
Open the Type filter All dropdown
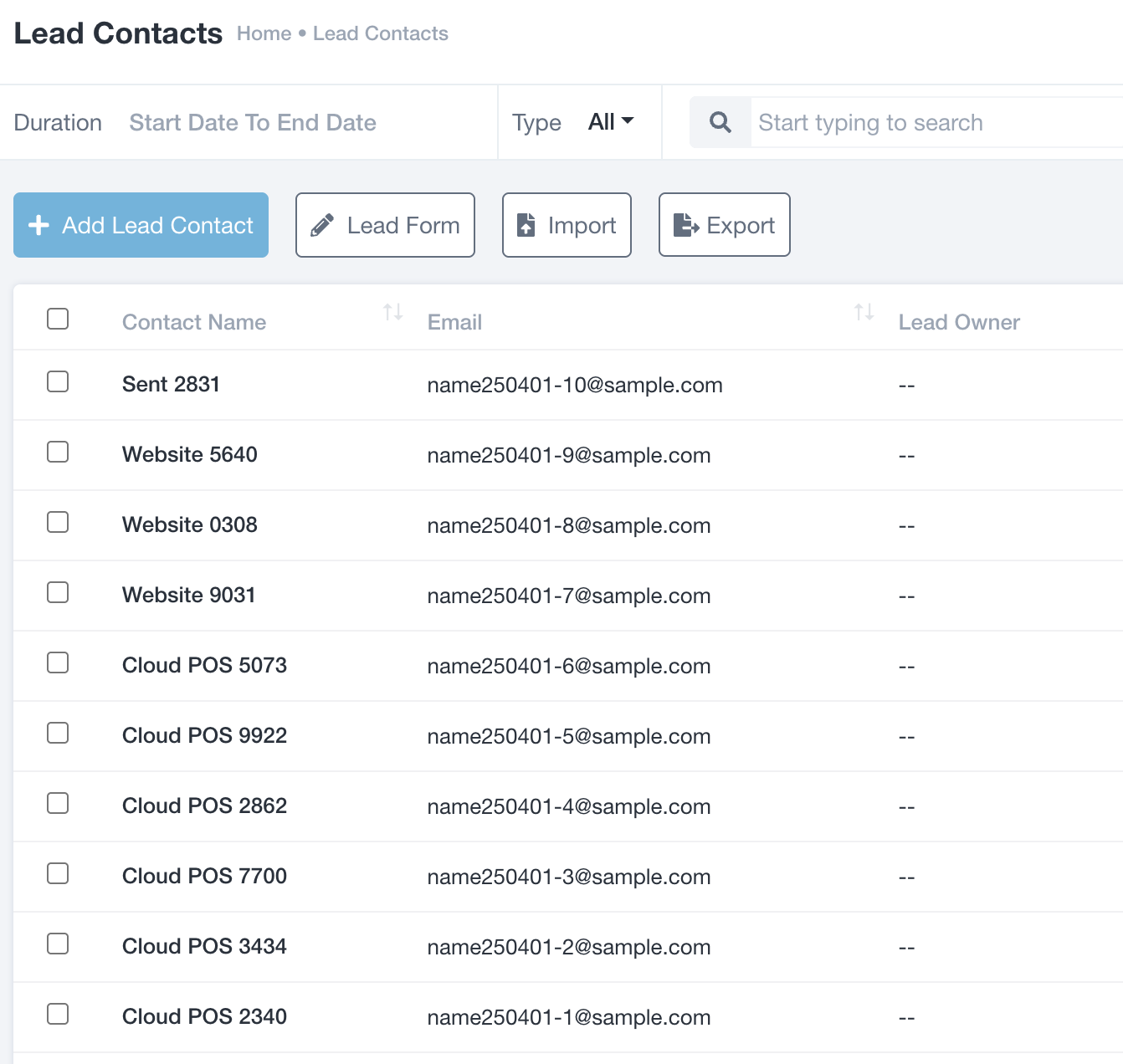tap(610, 122)
